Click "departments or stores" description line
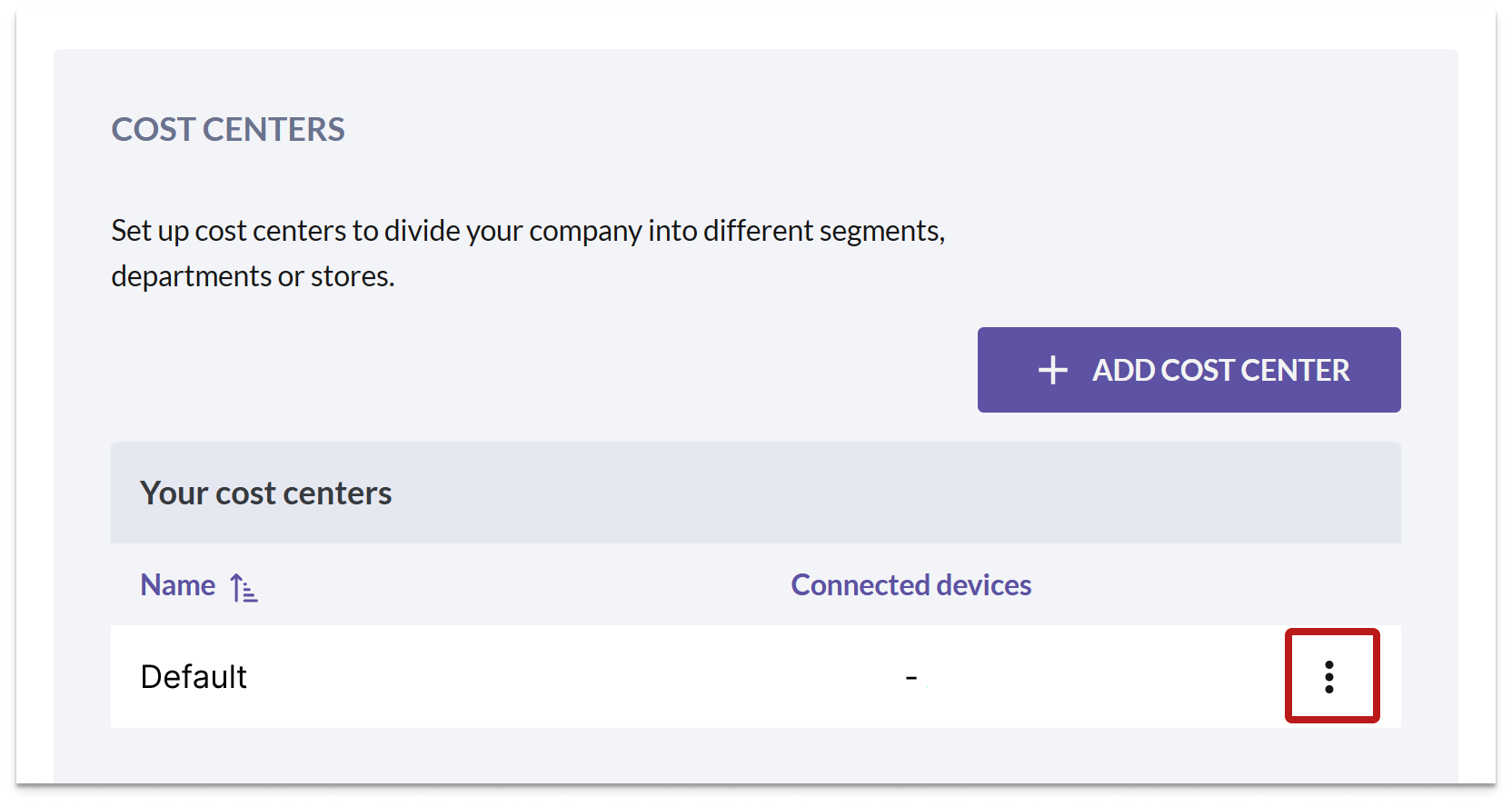The image size is (1512, 807). tap(253, 276)
